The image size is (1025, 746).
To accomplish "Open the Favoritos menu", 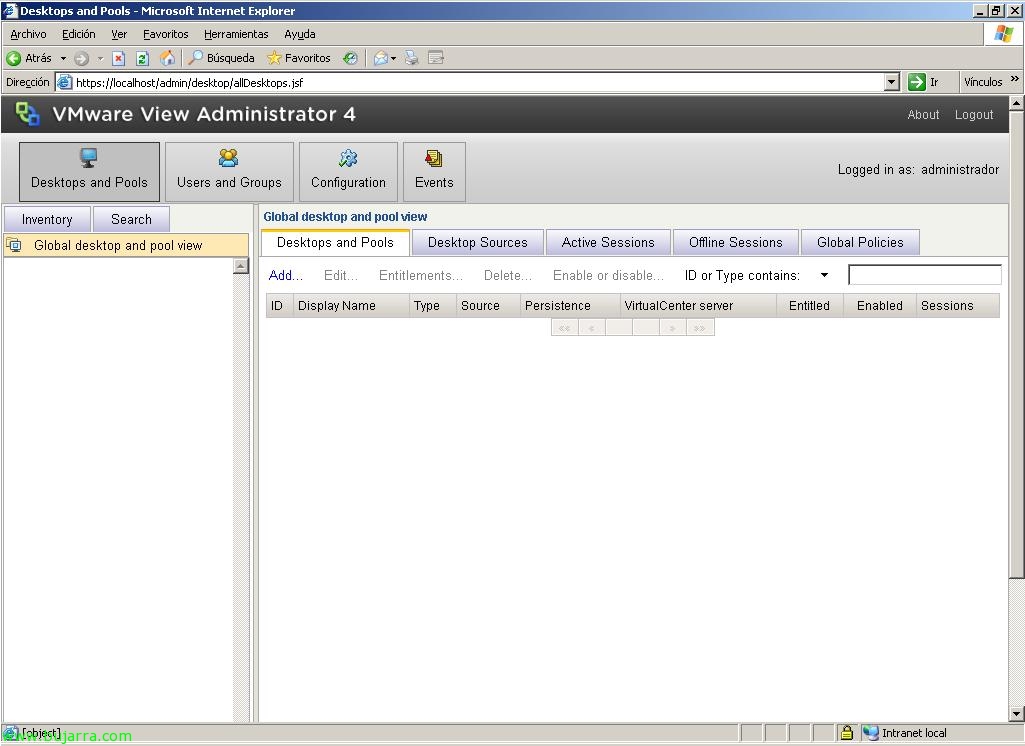I will 165,34.
